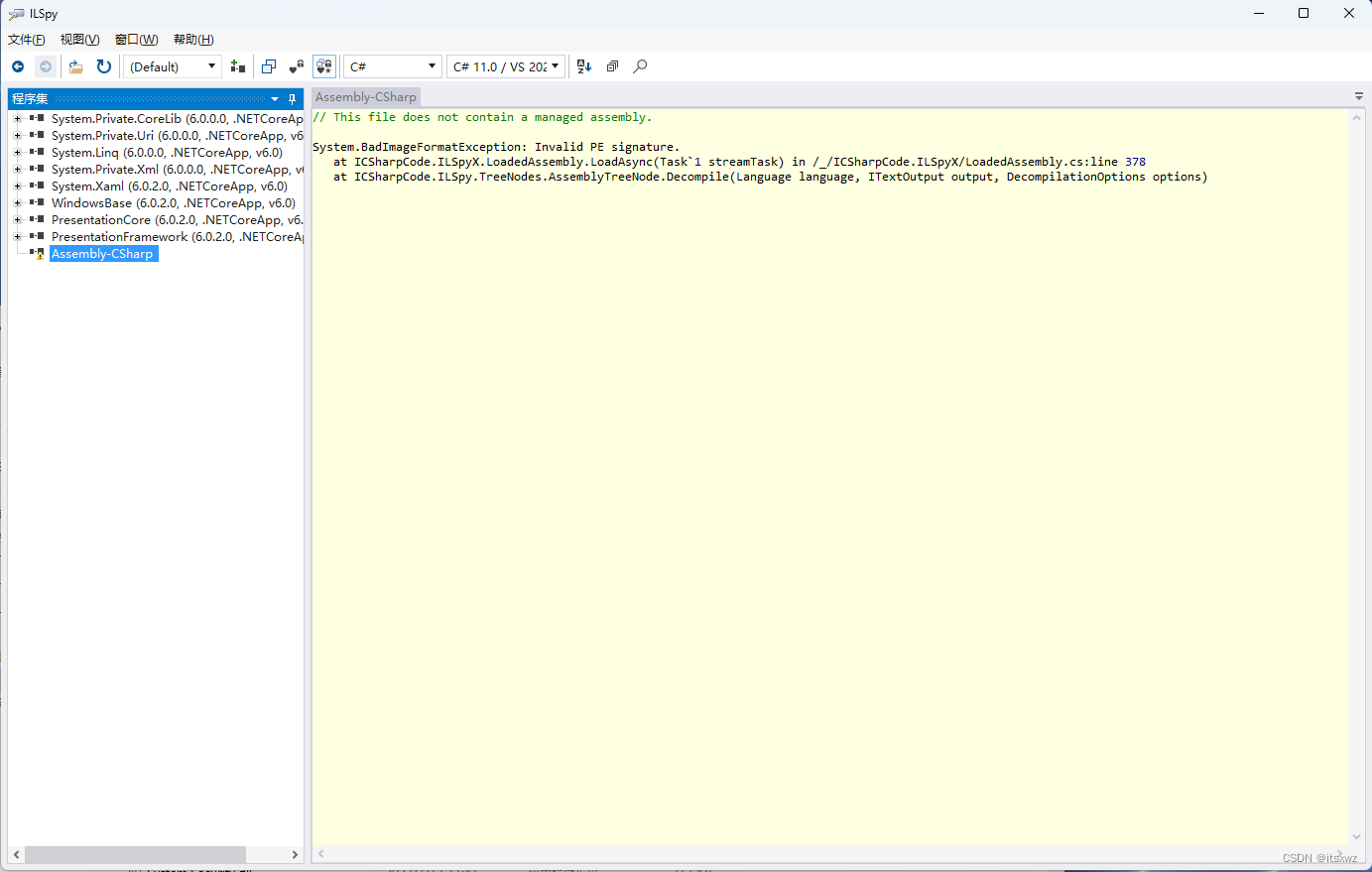Open the 文件(F) menu
This screenshot has width=1372, height=872.
[x=27, y=40]
